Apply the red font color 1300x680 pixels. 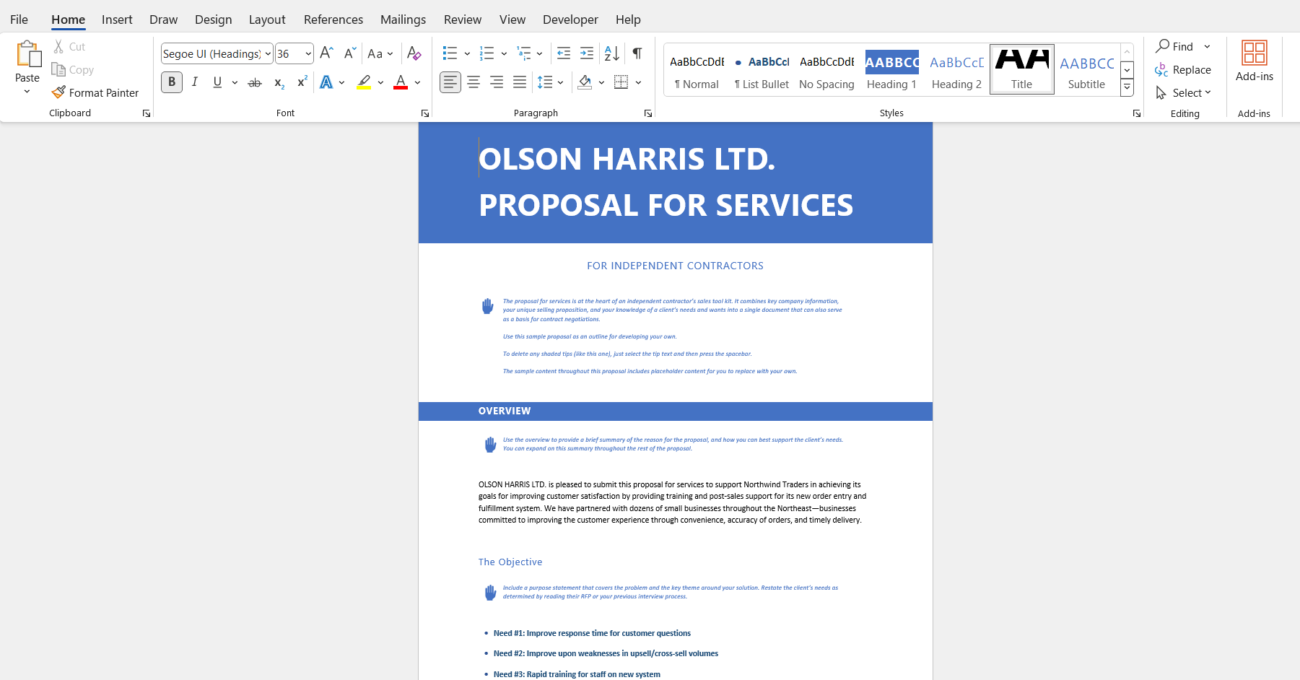tap(401, 83)
